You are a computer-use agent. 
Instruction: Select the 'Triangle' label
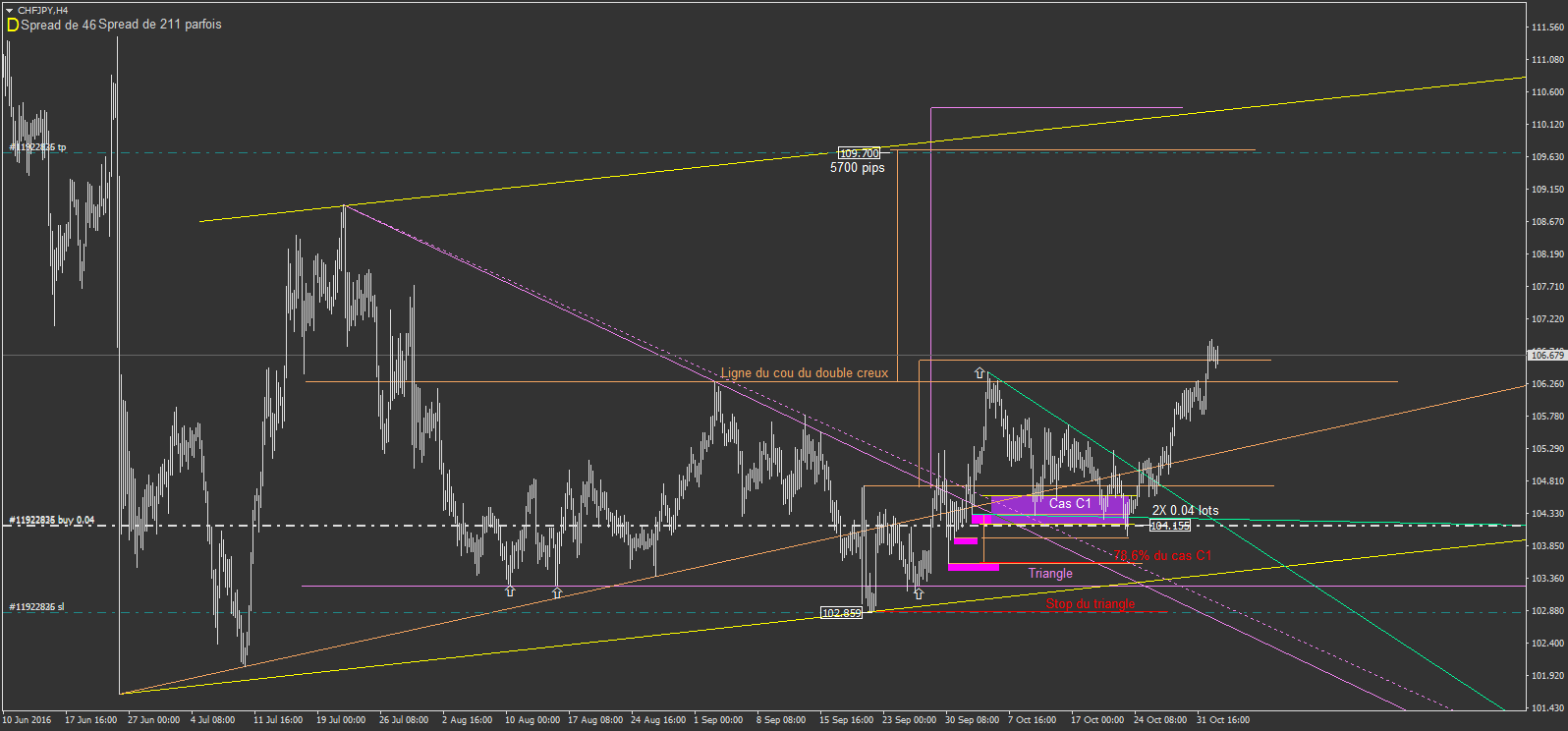pyautogui.click(x=1050, y=574)
